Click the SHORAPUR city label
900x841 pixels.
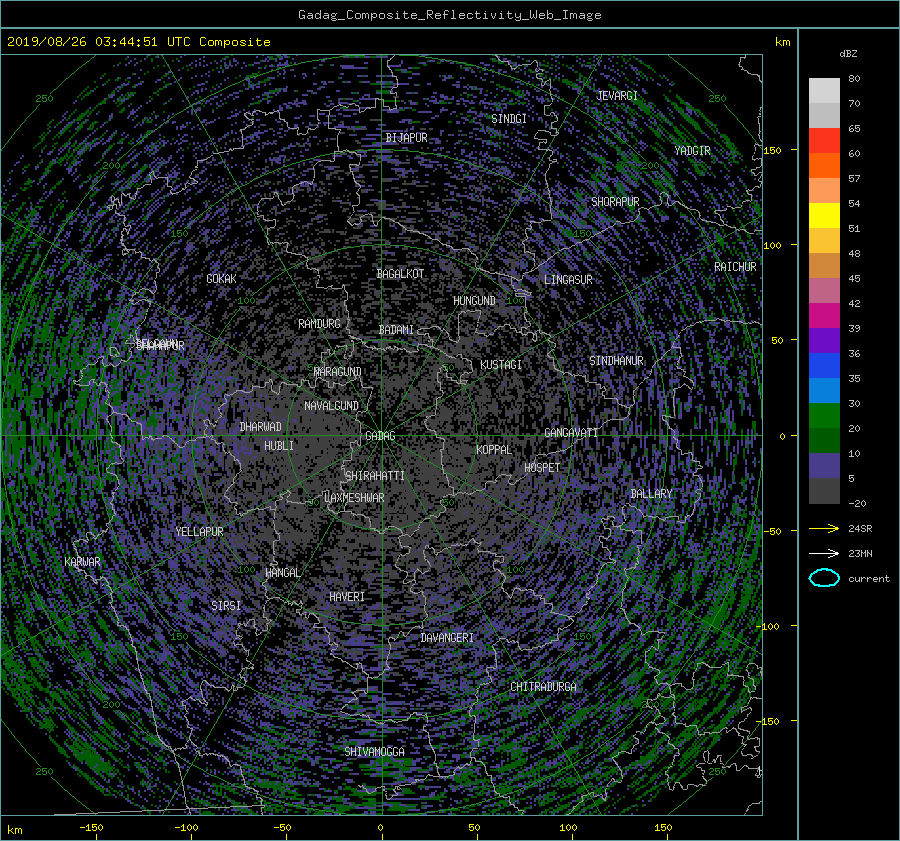[615, 202]
